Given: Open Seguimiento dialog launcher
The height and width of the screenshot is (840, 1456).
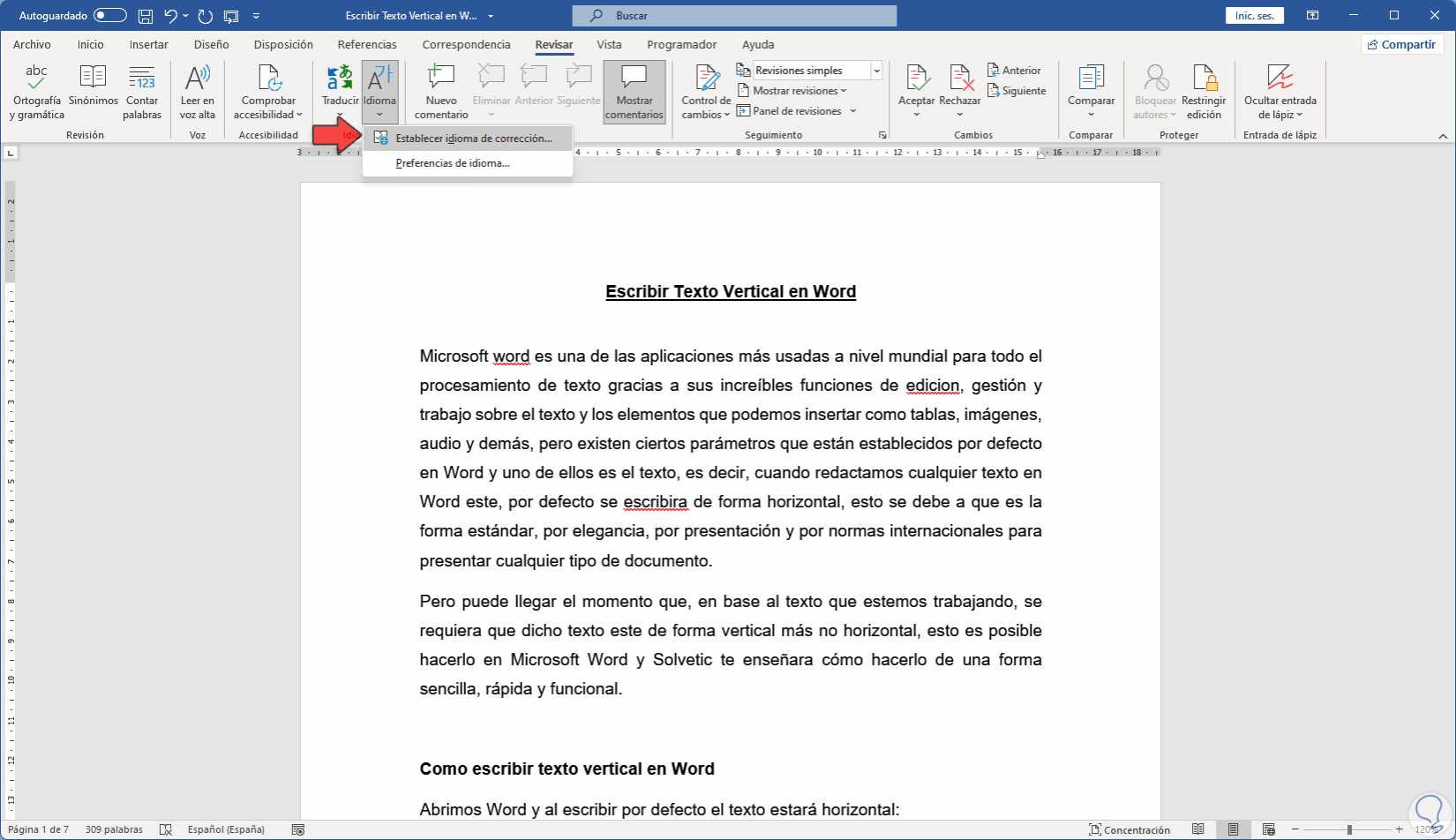Looking at the screenshot, I should pyautogui.click(x=882, y=135).
